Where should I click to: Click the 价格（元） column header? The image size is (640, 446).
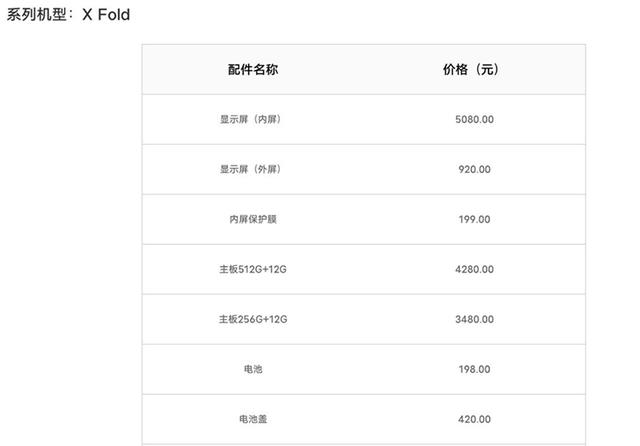tap(473, 70)
